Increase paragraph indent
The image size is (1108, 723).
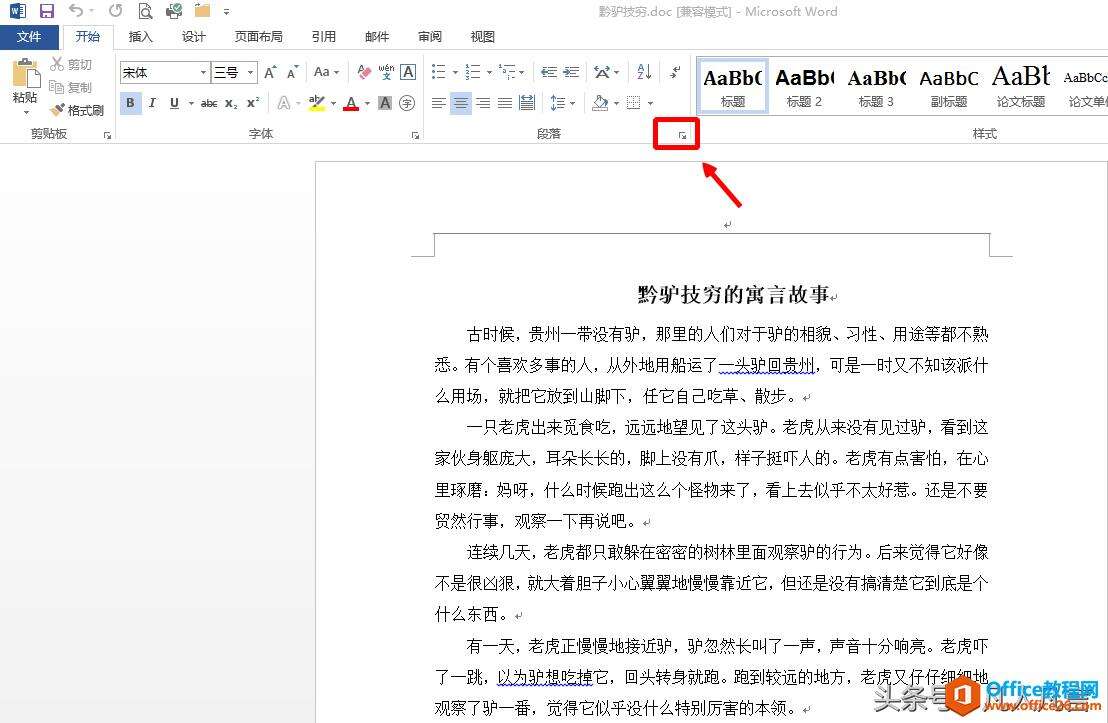(x=571, y=72)
